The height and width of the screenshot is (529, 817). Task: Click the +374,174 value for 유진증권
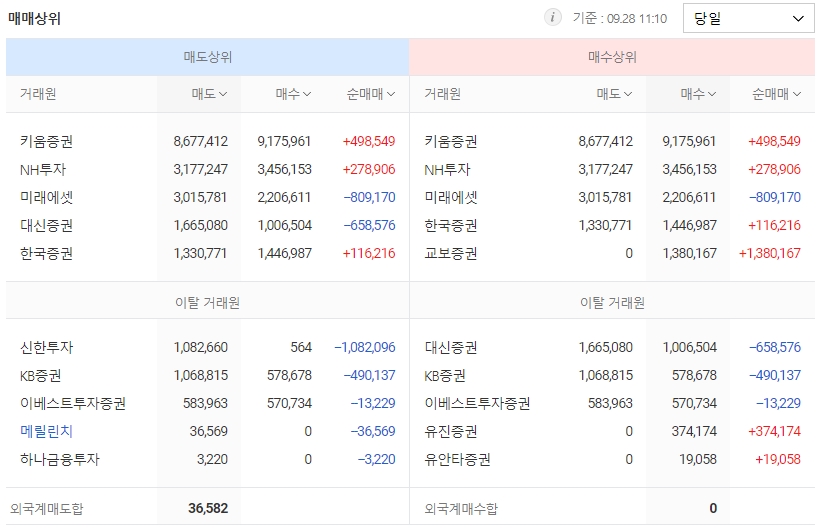(x=774, y=431)
